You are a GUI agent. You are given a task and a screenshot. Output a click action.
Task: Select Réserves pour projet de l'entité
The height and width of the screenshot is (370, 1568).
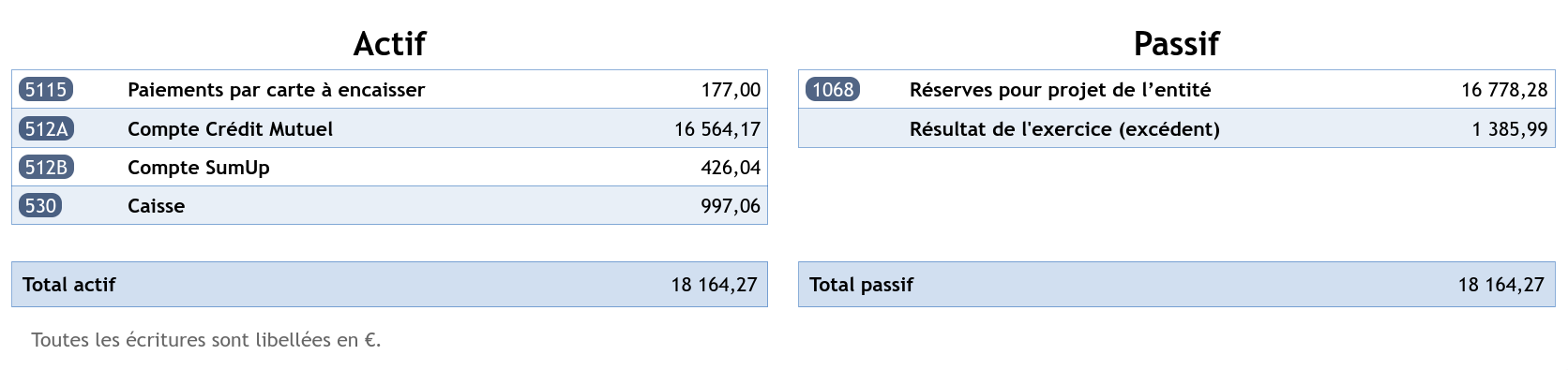pos(1060,90)
